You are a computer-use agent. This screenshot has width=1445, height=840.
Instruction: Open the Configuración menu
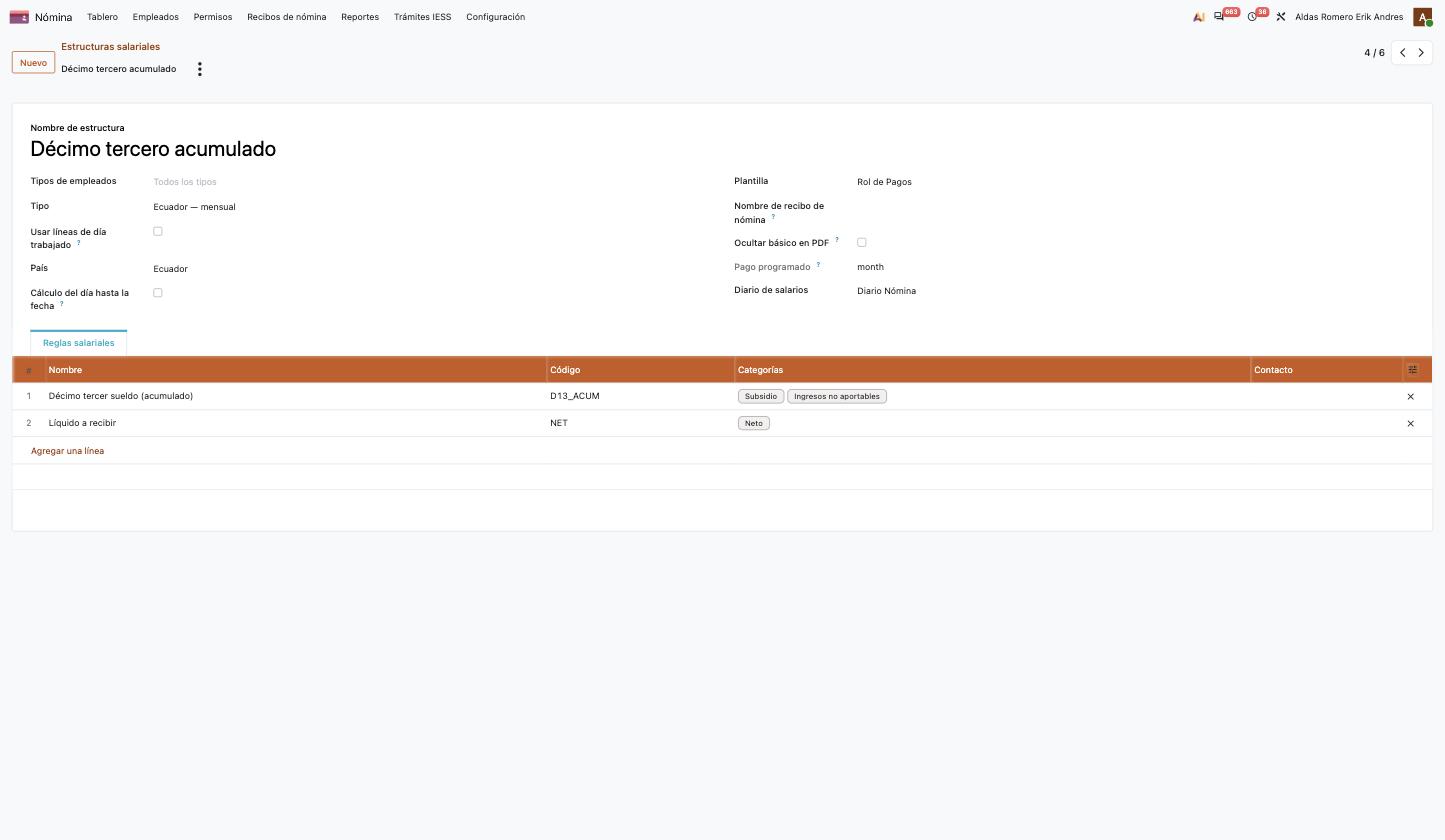pos(496,17)
